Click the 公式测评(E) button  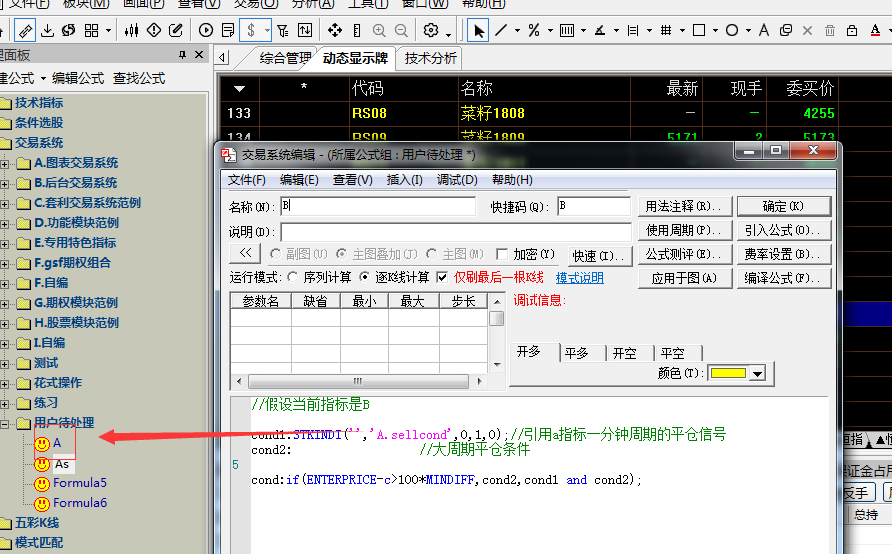pyautogui.click(x=683, y=254)
